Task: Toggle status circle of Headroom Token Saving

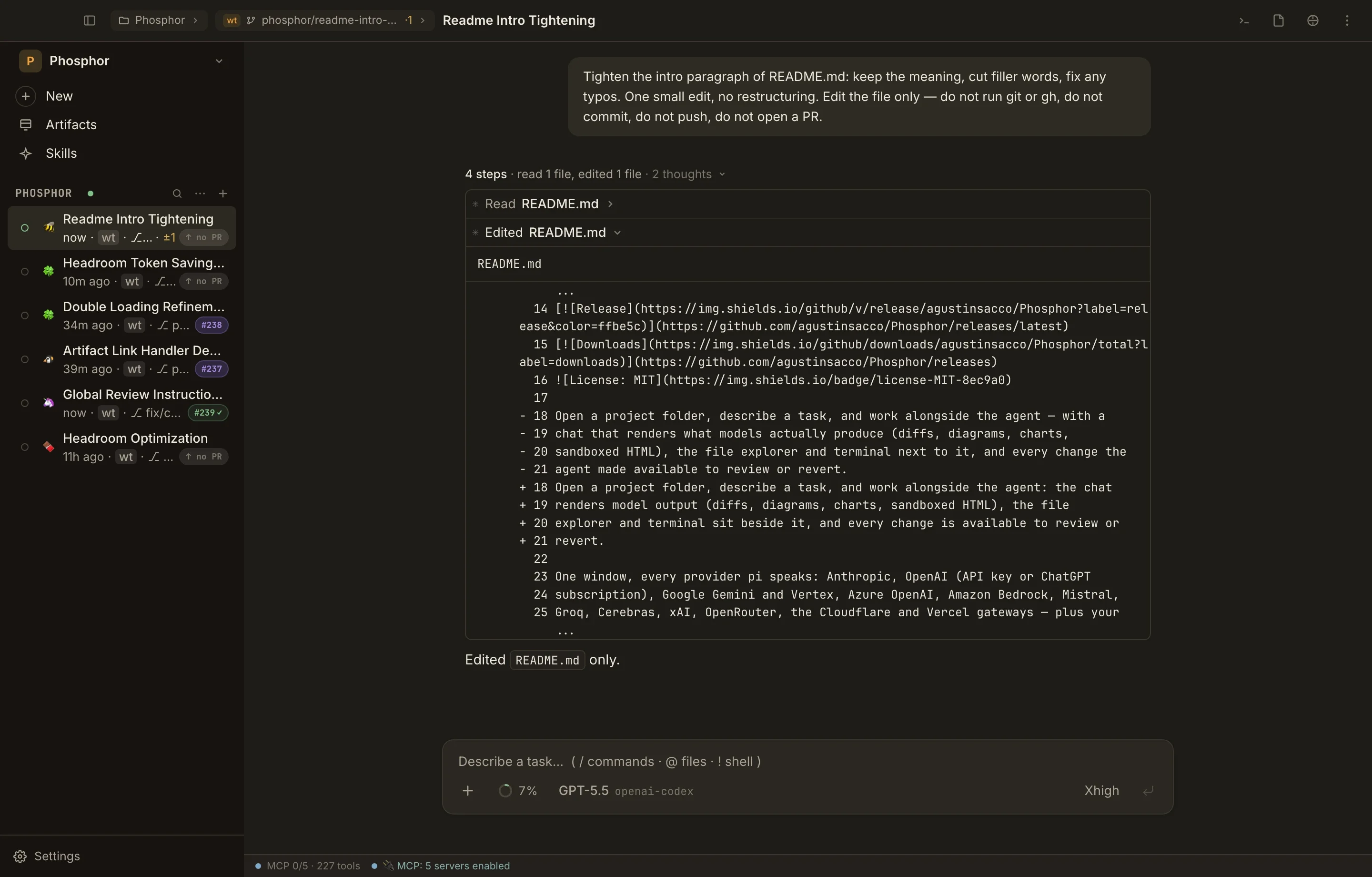Action: click(x=24, y=271)
